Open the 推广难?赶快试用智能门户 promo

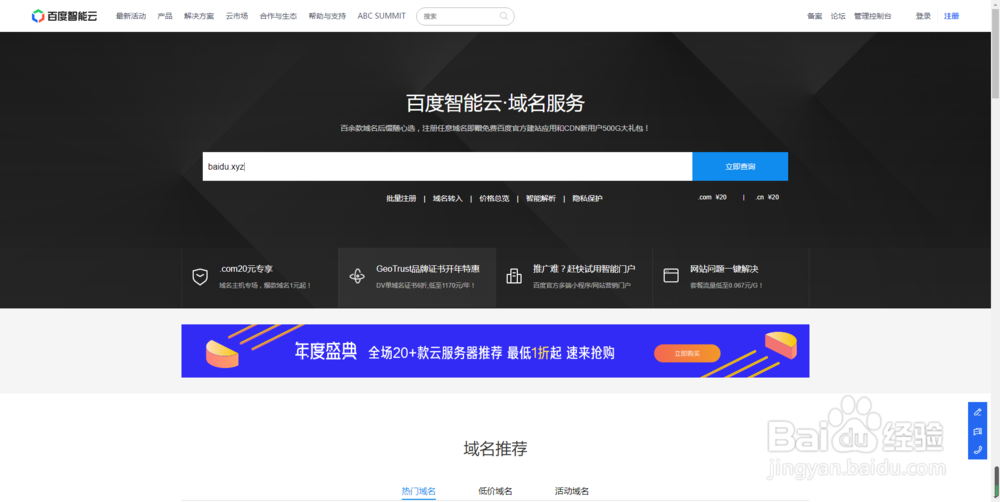tap(584, 269)
